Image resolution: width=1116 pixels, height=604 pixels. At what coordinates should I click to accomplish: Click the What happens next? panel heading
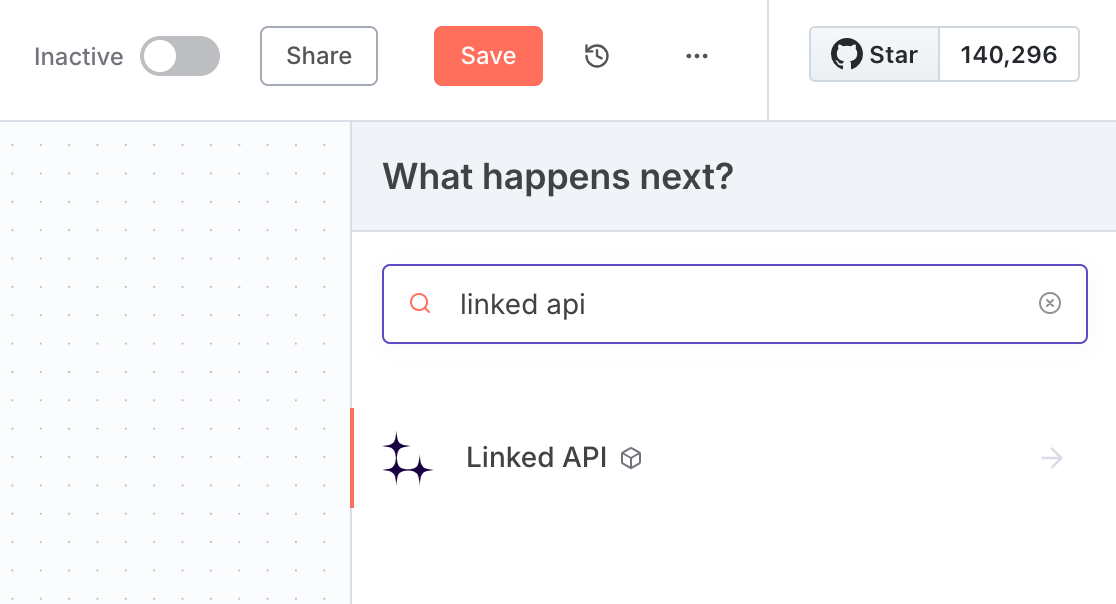coord(558,176)
